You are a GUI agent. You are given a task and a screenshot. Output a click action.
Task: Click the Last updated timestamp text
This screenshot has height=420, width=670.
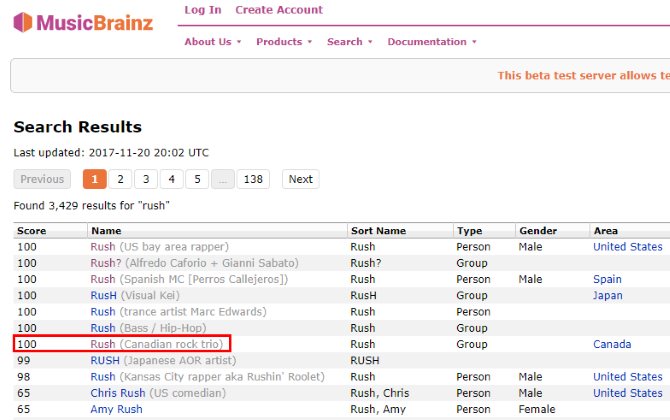tap(111, 153)
